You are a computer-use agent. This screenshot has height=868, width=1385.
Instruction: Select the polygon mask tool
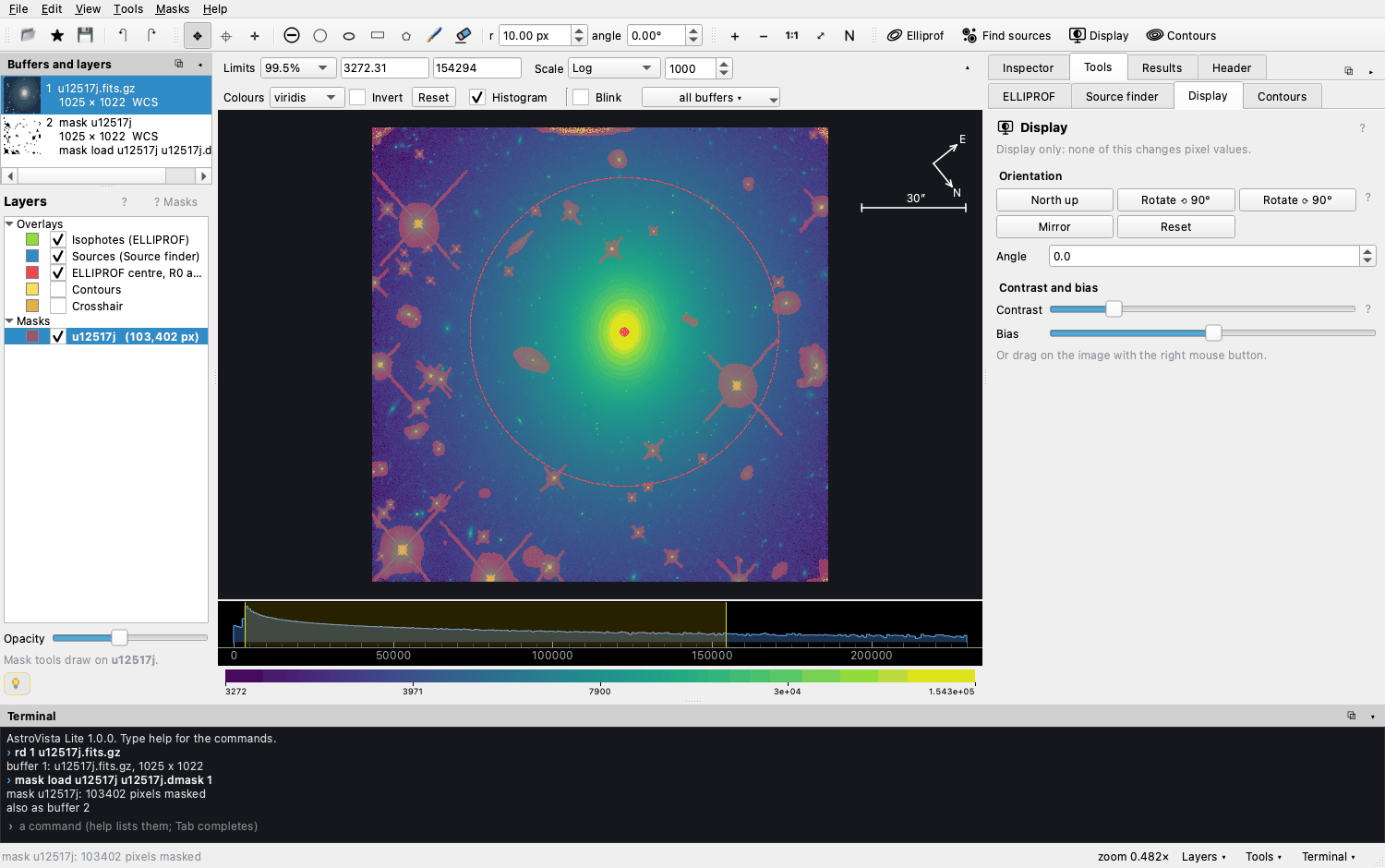pyautogui.click(x=406, y=36)
